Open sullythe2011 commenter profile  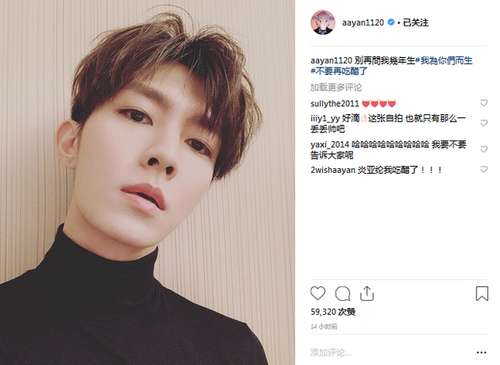click(x=335, y=104)
